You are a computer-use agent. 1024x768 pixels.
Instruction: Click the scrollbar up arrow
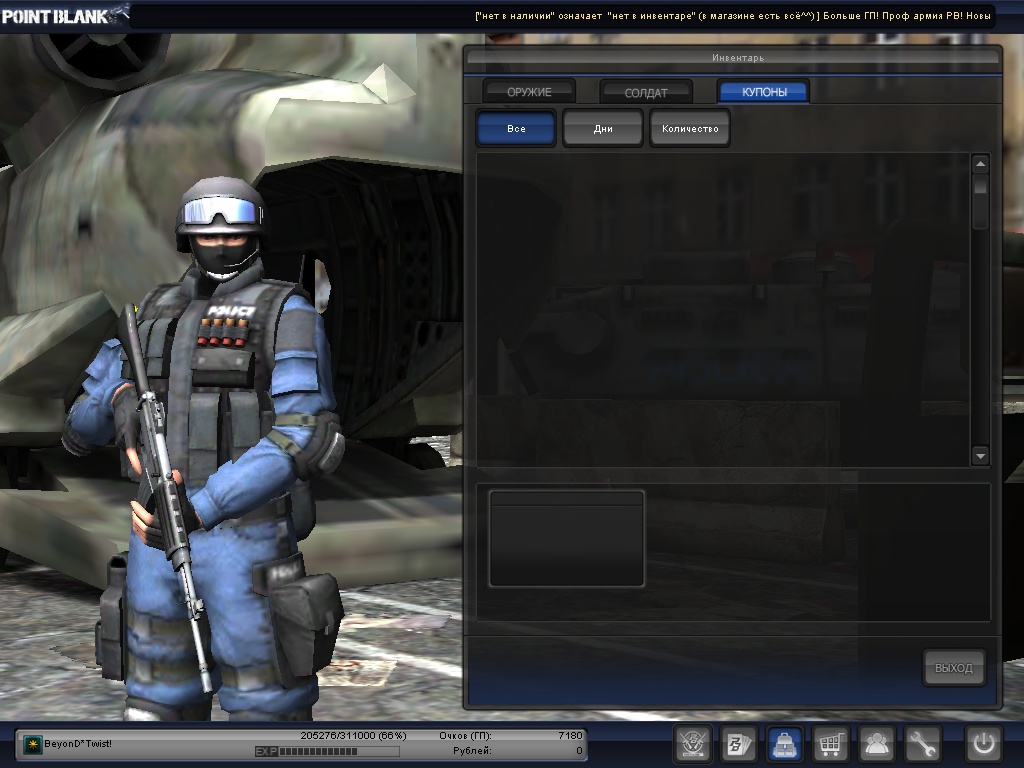coord(980,164)
